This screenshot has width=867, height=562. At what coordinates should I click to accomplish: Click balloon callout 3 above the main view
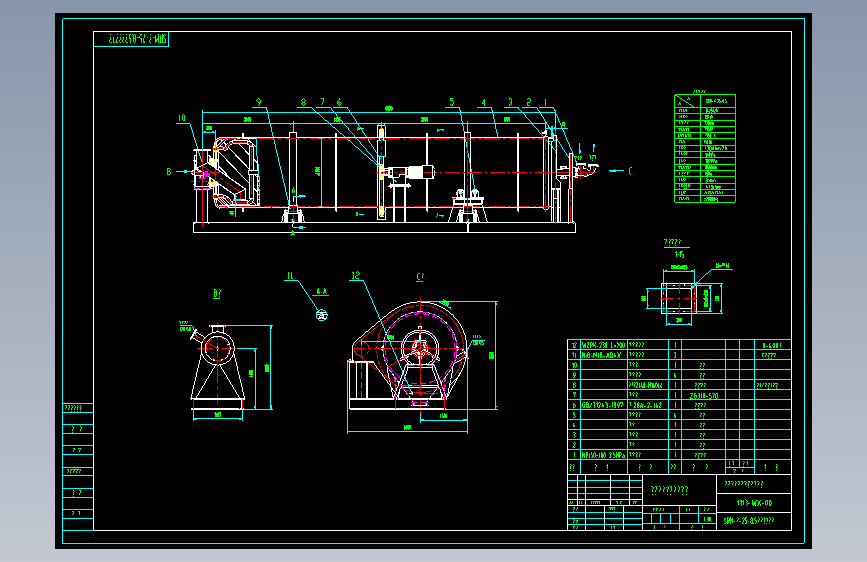(x=510, y=102)
